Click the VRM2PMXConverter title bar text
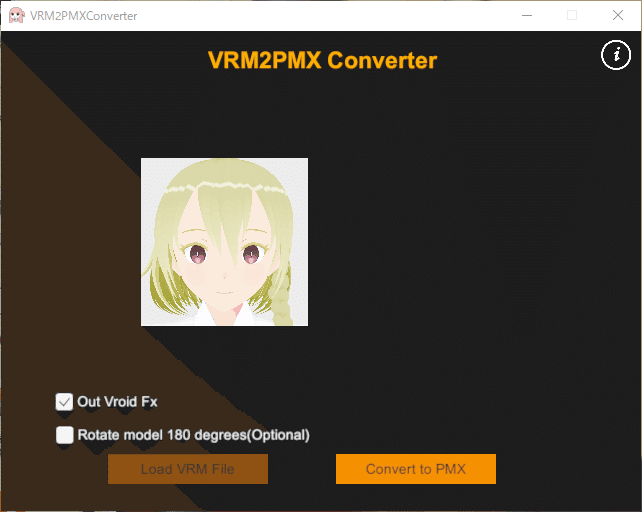This screenshot has height=512, width=642. pos(84,16)
